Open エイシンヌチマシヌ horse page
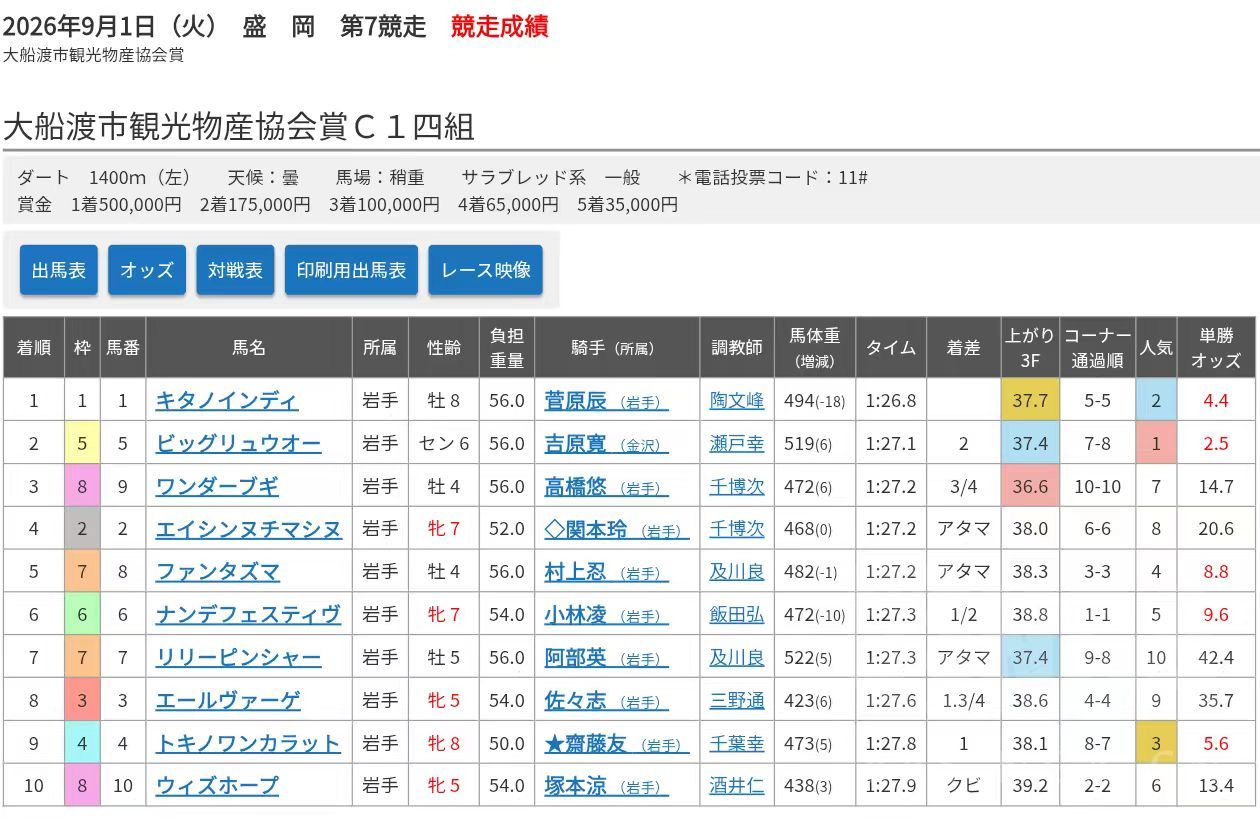This screenshot has height=819, width=1260. pyautogui.click(x=248, y=529)
